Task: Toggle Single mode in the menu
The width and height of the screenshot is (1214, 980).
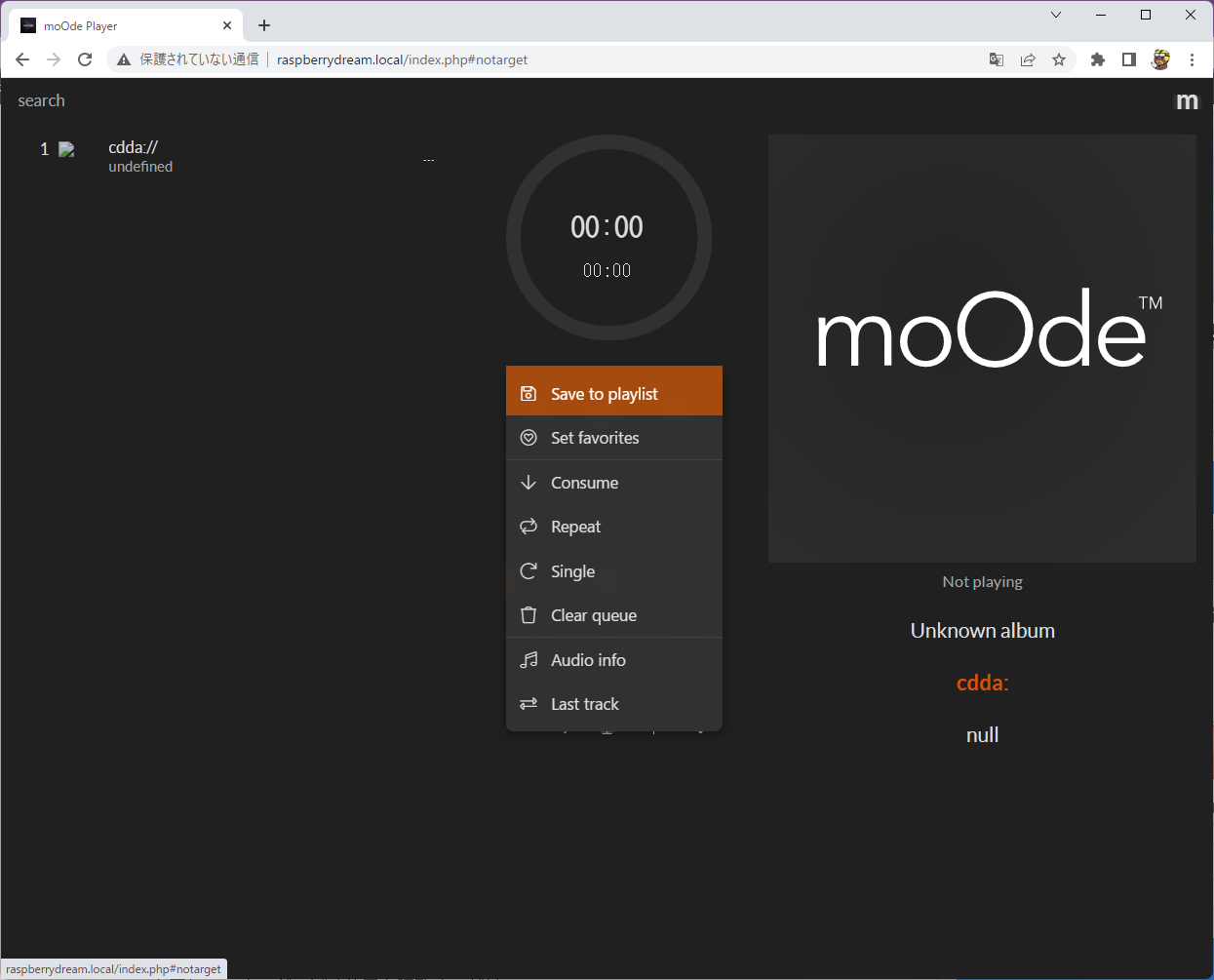Action: tap(614, 571)
